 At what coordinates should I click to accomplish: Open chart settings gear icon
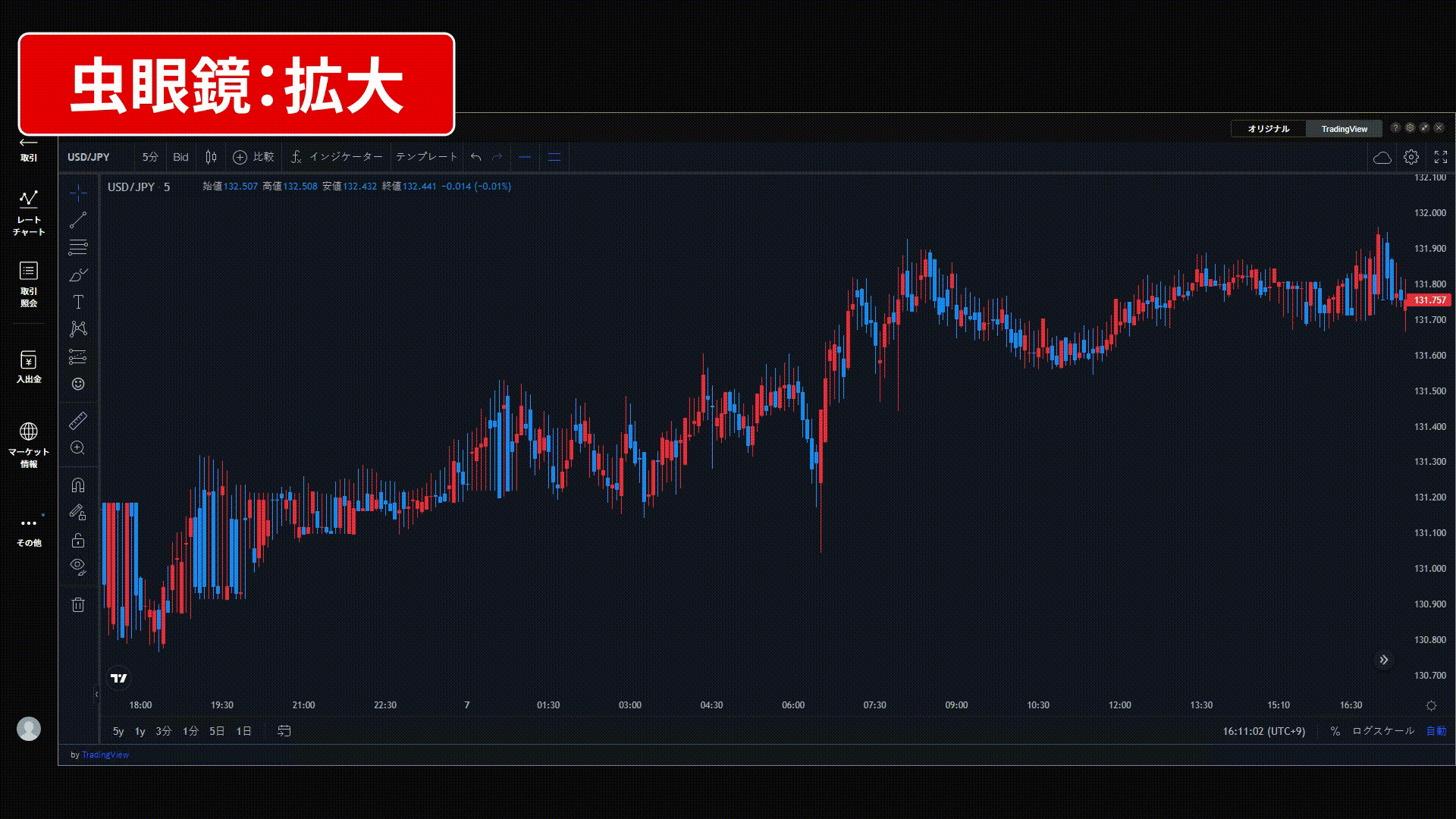point(1410,157)
